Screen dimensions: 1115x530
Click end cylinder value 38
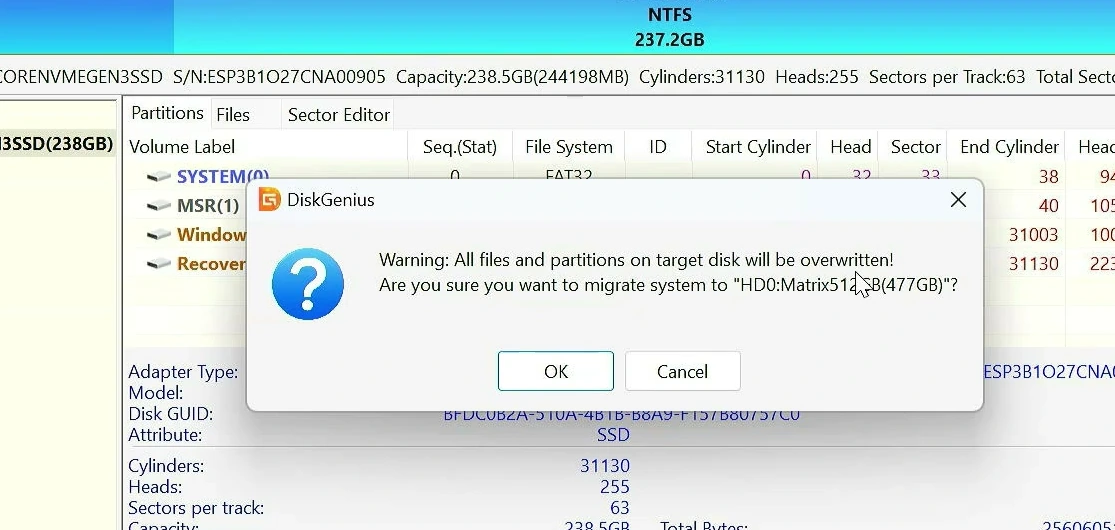[x=1048, y=176]
